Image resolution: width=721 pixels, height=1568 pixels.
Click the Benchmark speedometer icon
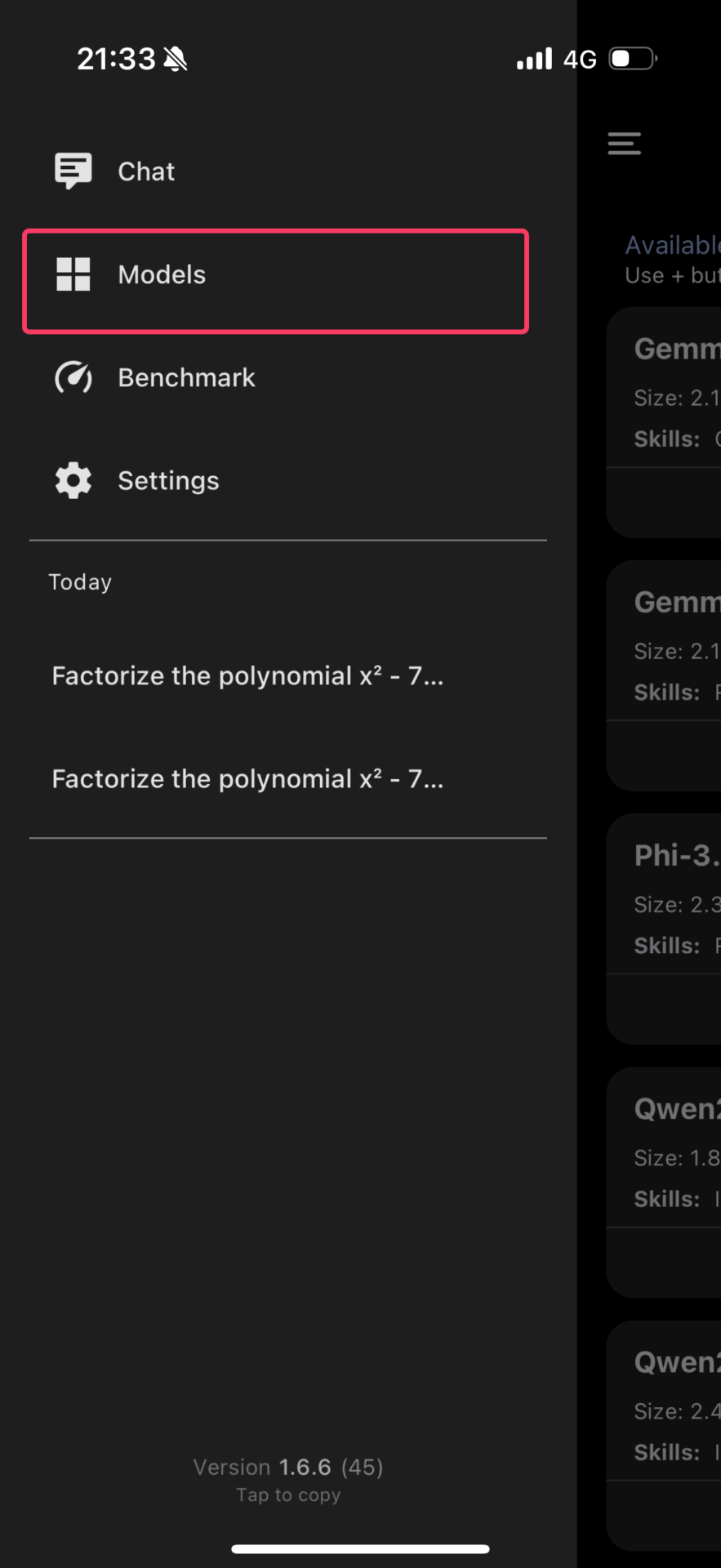pyautogui.click(x=73, y=377)
